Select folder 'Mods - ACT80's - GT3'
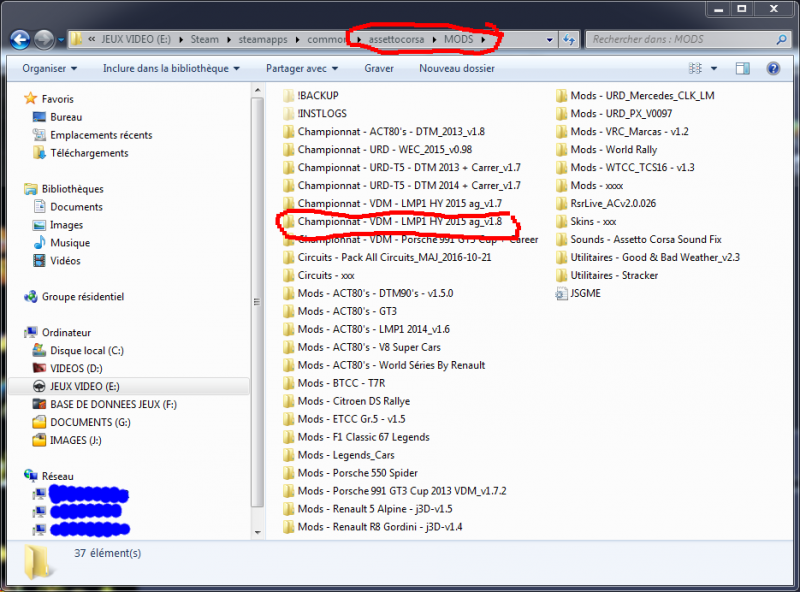This screenshot has width=800, height=592. 347,311
